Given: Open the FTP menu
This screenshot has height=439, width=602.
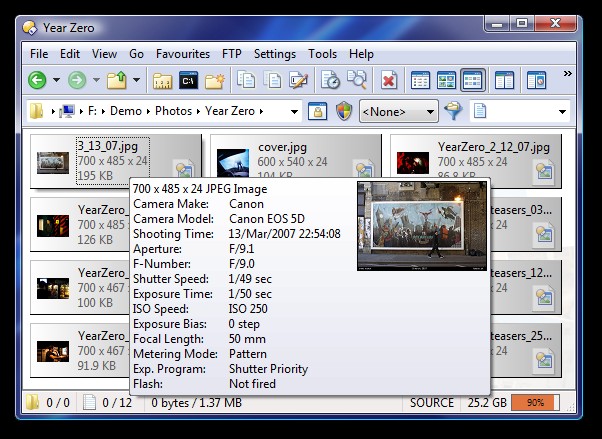Looking at the screenshot, I should coord(232,54).
